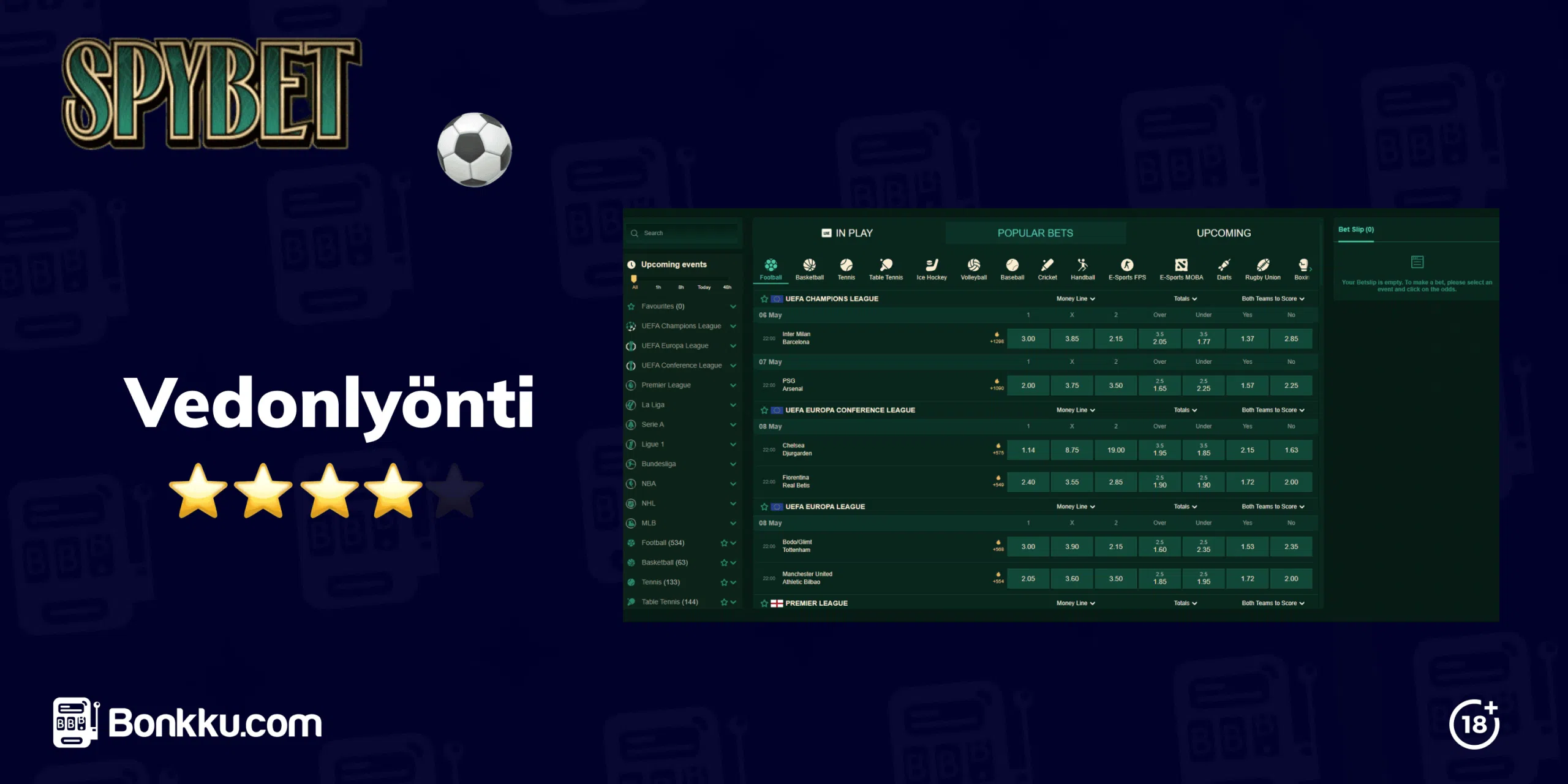Open Champions League Totals dropdown
Screen dimensions: 1568x784
point(1185,299)
